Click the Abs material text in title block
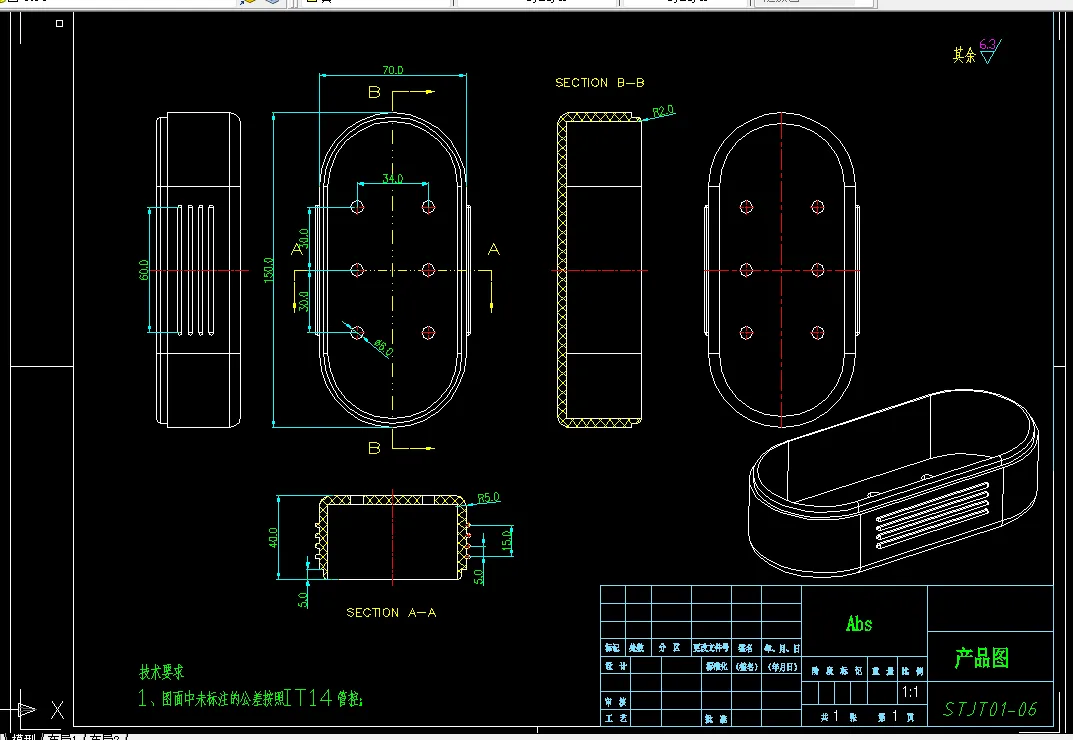The height and width of the screenshot is (740, 1073). click(859, 624)
